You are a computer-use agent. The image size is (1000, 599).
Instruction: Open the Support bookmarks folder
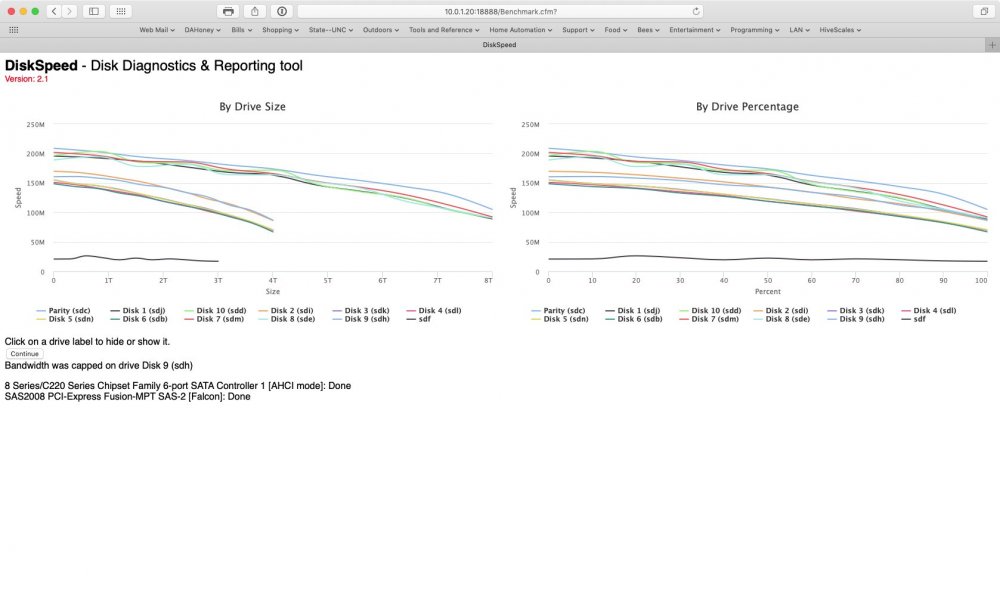coord(578,30)
